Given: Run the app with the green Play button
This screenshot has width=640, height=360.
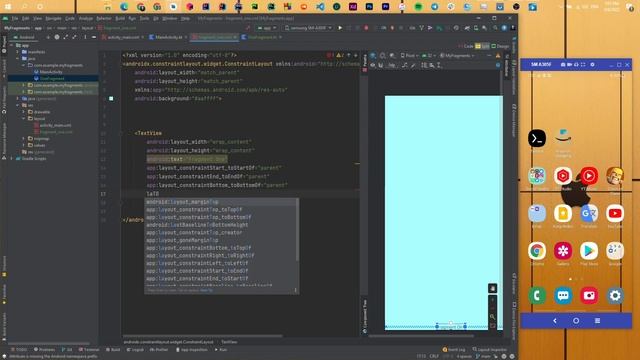Looking at the screenshot, I should tap(340, 28).
